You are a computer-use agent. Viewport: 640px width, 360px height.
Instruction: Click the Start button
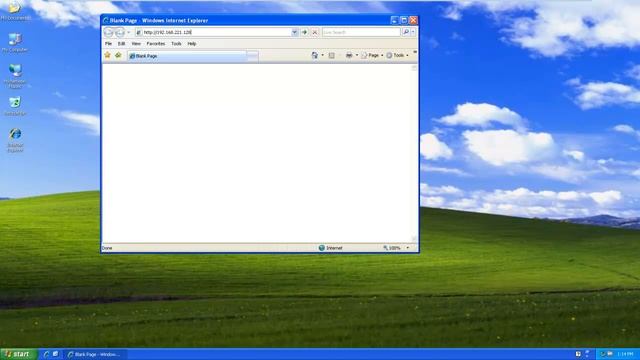(x=18, y=354)
